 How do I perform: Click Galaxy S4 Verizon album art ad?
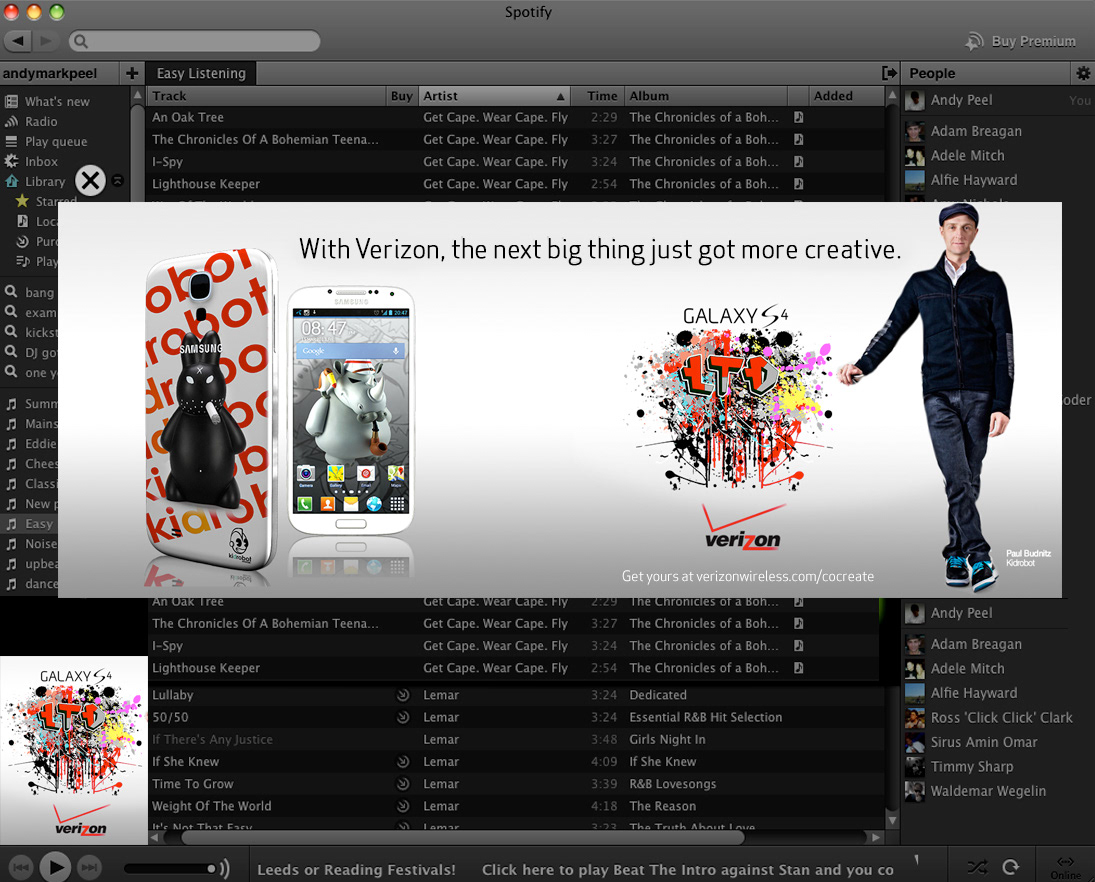(x=74, y=750)
